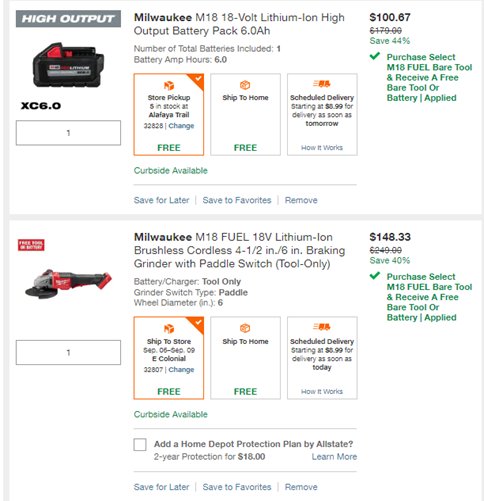
Task: Click the Free Tool or Battery red badge
Action: pyautogui.click(x=31, y=245)
